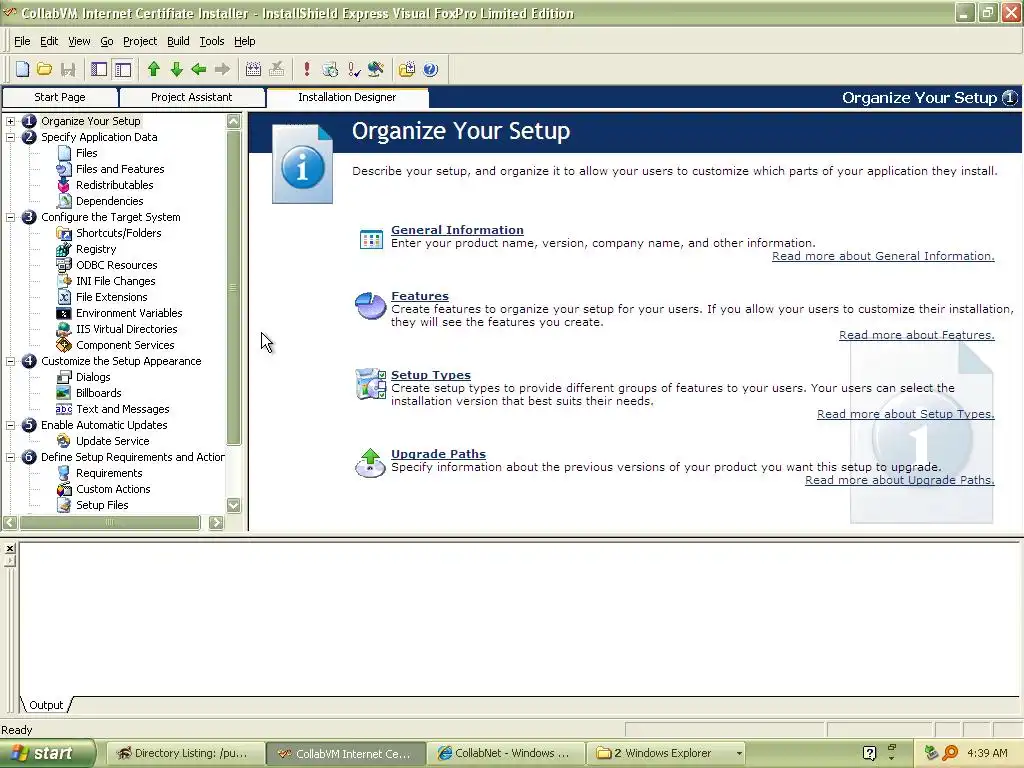Toggle the second view layout toolbar button
Viewport: 1024px width, 768px height.
click(x=122, y=69)
